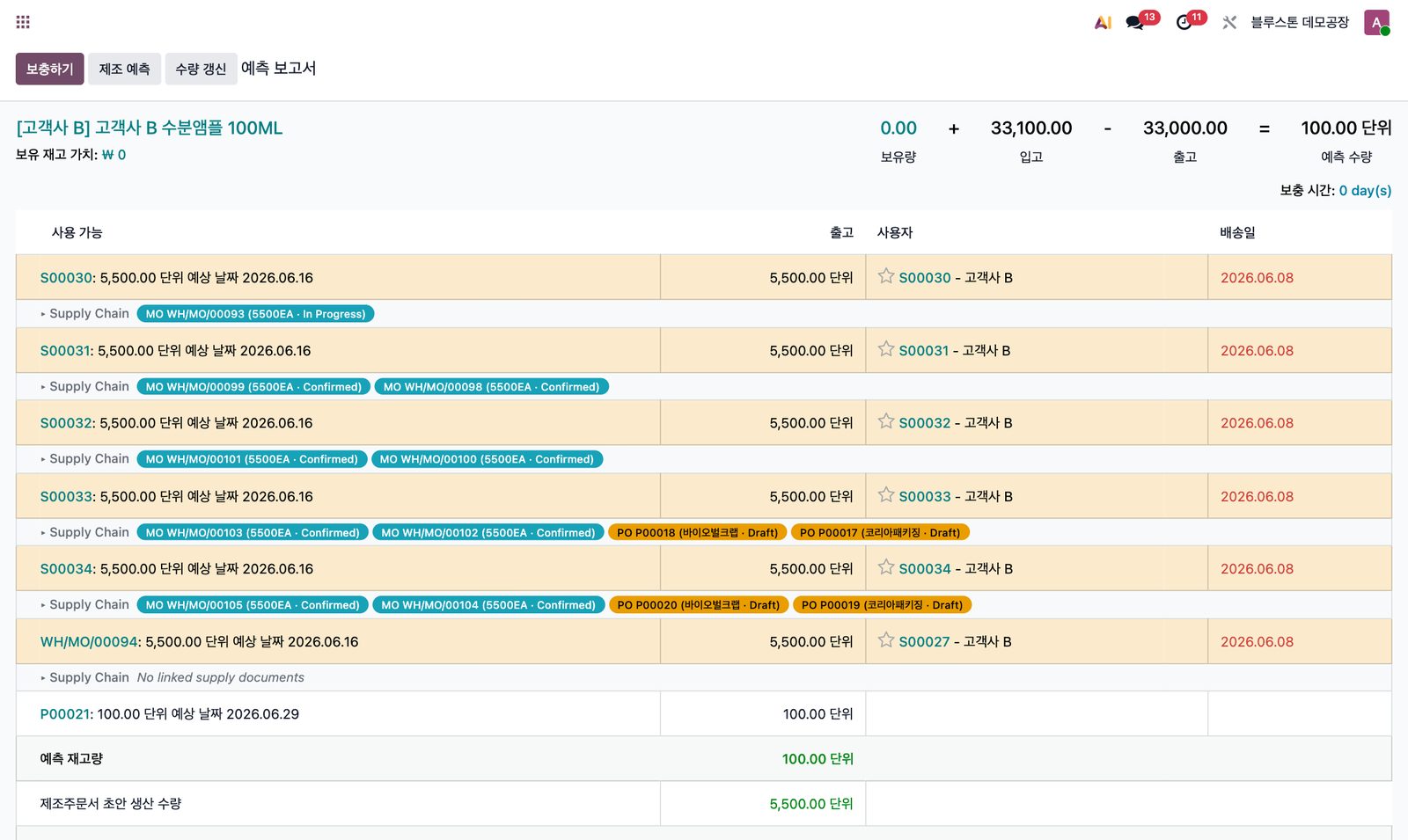This screenshot has height=840, width=1408.
Task: Click the 제조 예측 button
Action: 124,69
